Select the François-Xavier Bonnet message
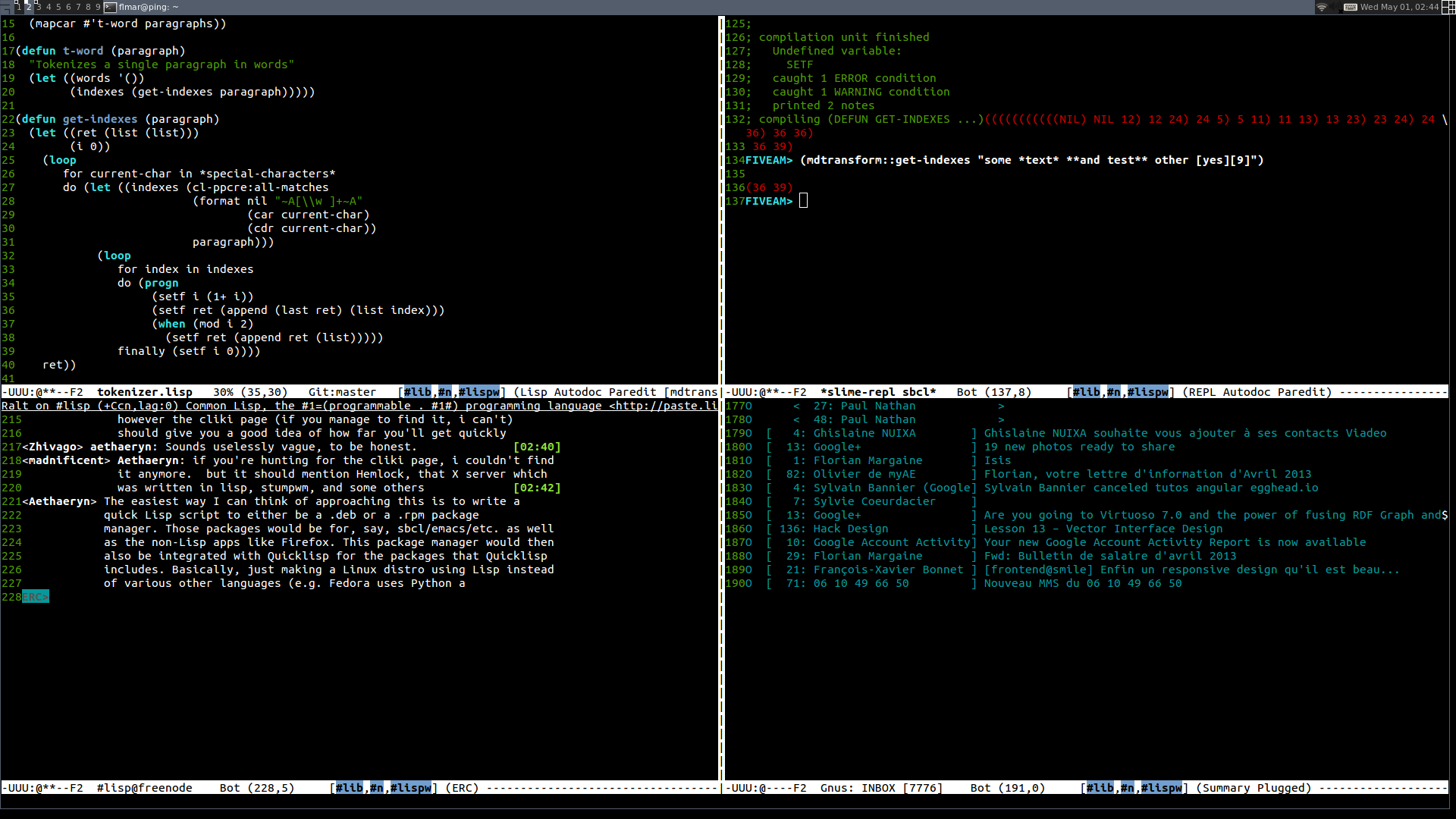 pyautogui.click(x=1083, y=570)
